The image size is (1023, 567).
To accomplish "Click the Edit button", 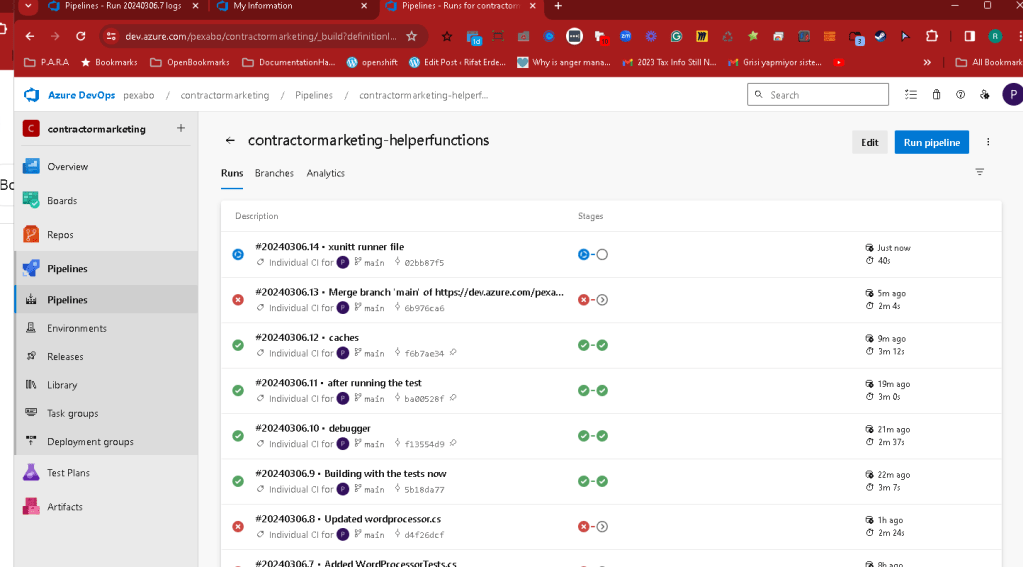I will (870, 142).
